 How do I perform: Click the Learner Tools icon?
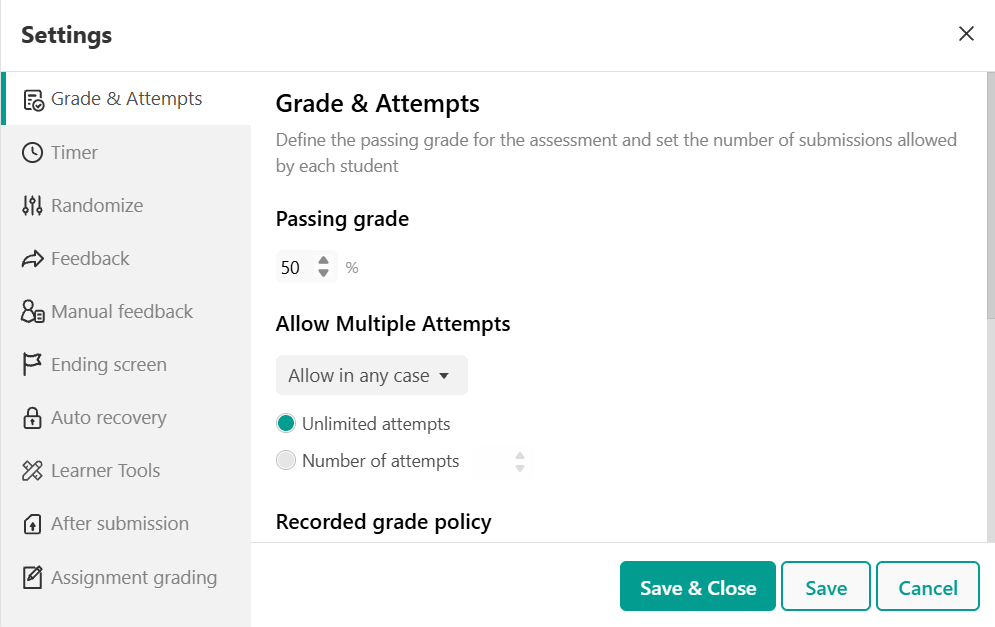[32, 471]
